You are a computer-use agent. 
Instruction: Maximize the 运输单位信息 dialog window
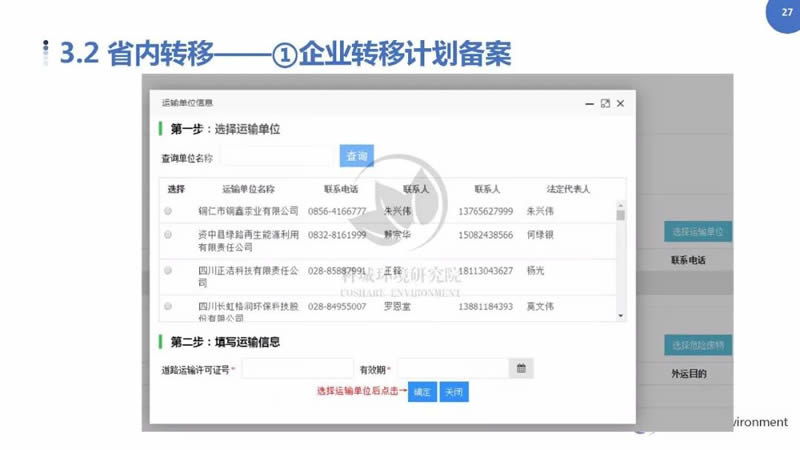click(605, 103)
